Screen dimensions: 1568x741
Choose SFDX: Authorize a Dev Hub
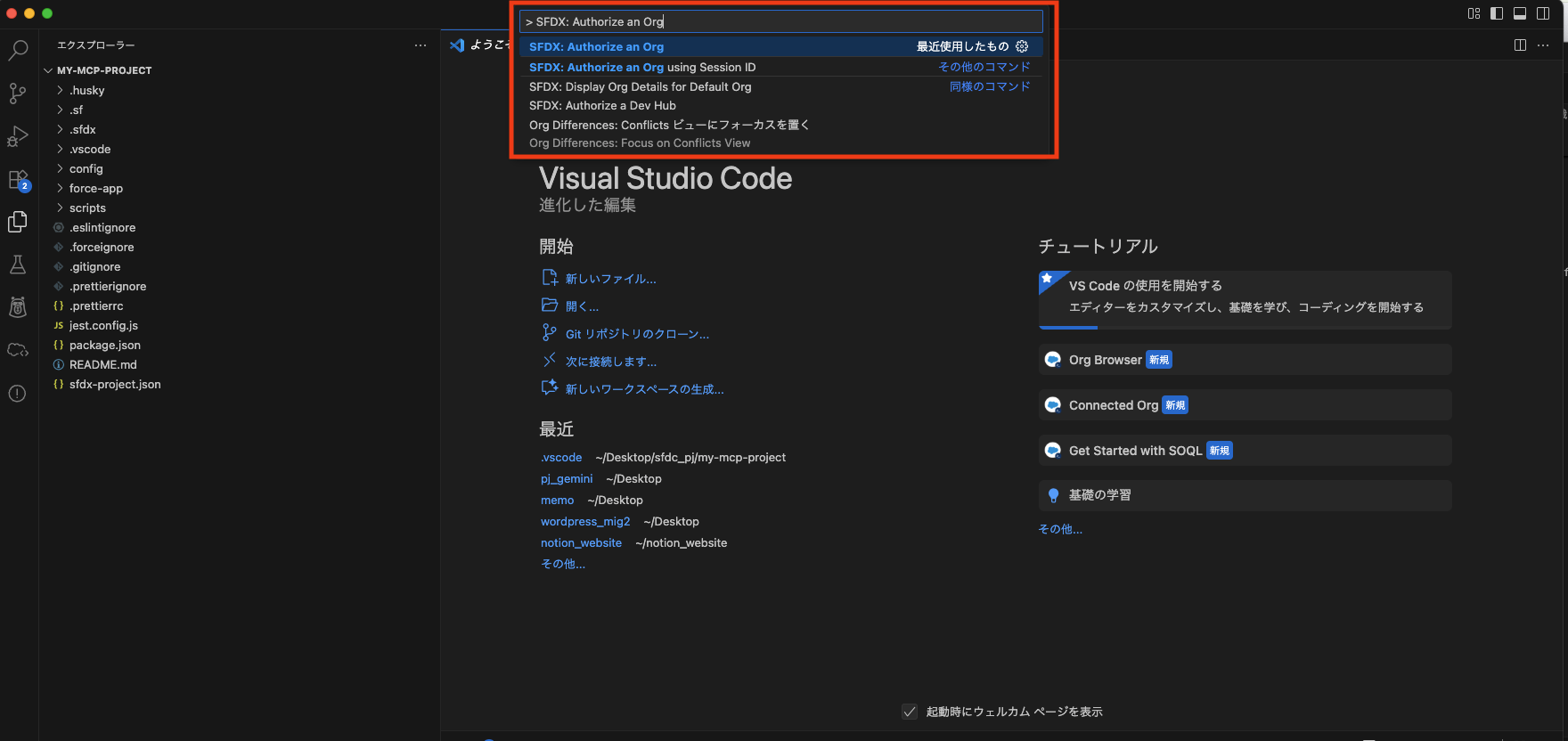pos(780,105)
